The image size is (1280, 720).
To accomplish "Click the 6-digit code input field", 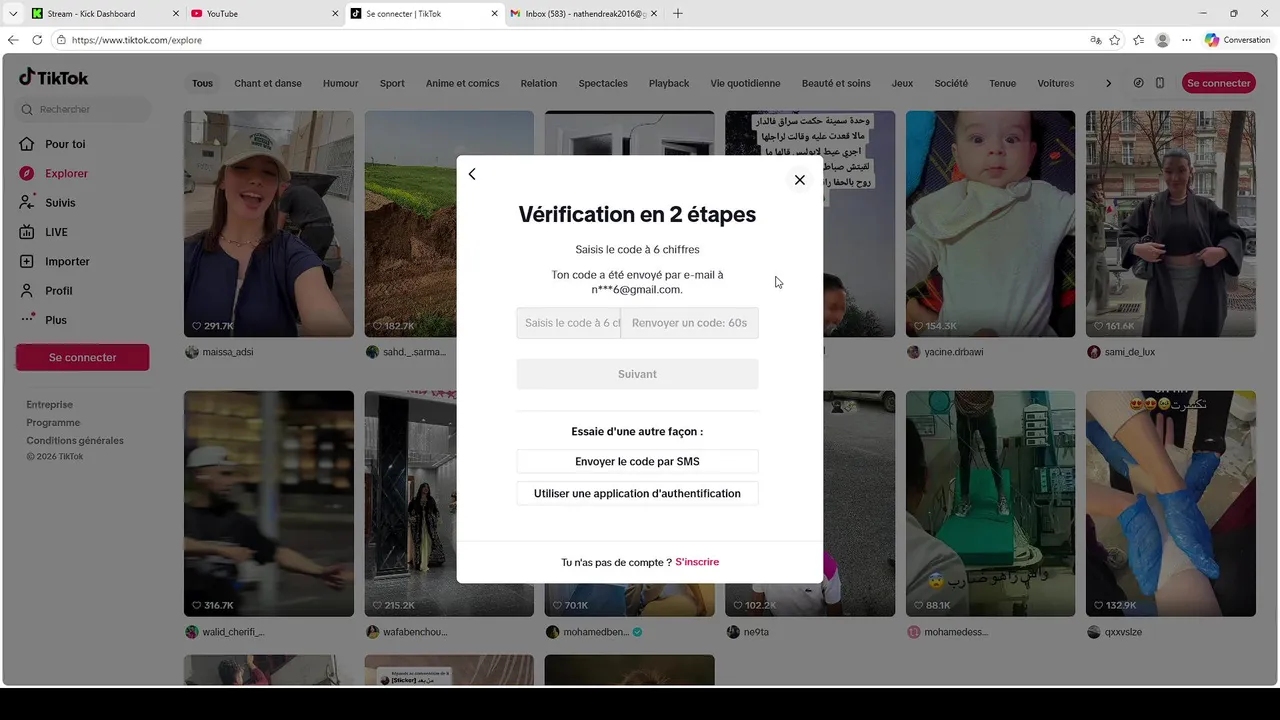I will coord(568,323).
